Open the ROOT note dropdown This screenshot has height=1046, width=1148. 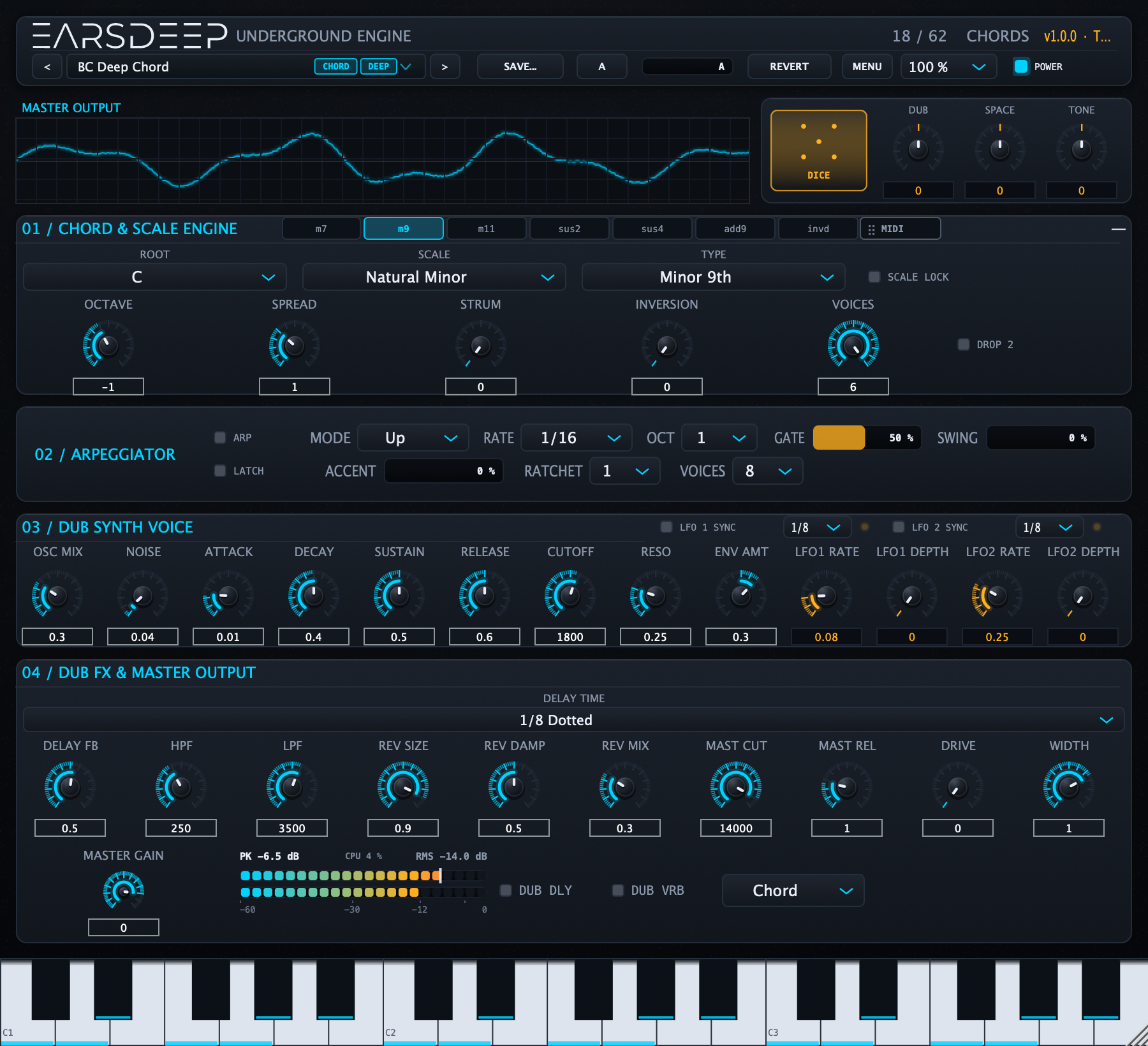155,277
